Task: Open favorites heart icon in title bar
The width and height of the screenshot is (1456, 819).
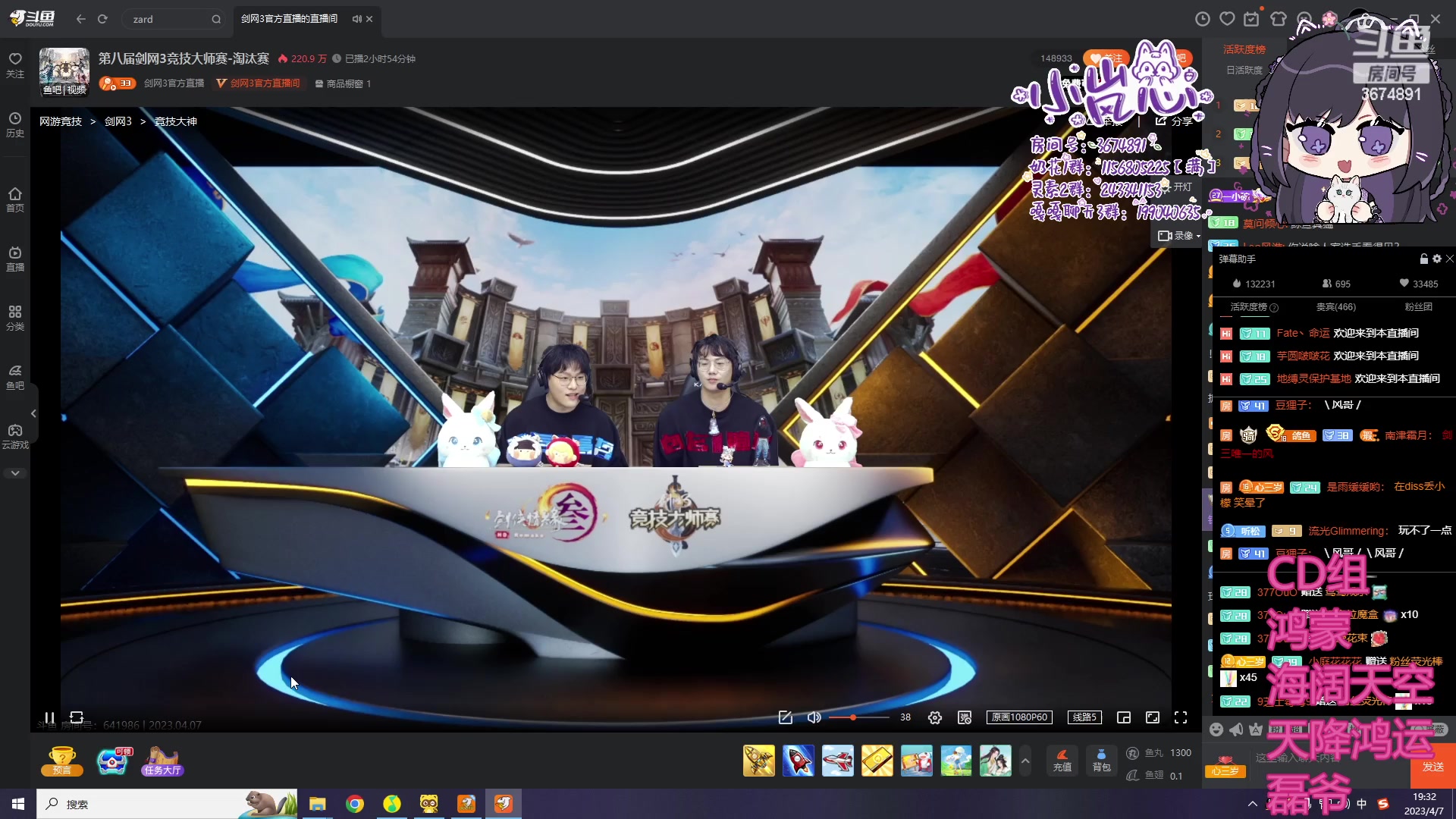Action: 1227,19
